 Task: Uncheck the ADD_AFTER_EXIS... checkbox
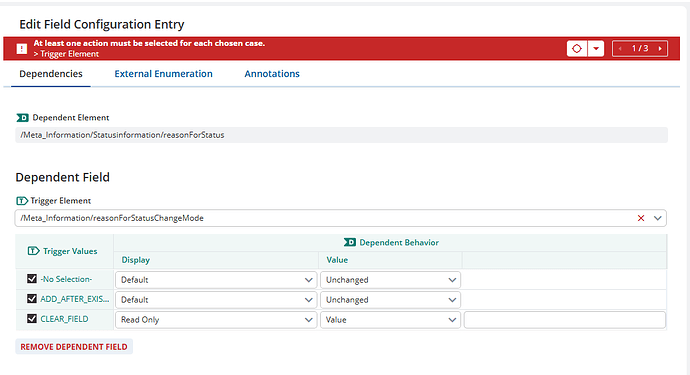(32, 298)
